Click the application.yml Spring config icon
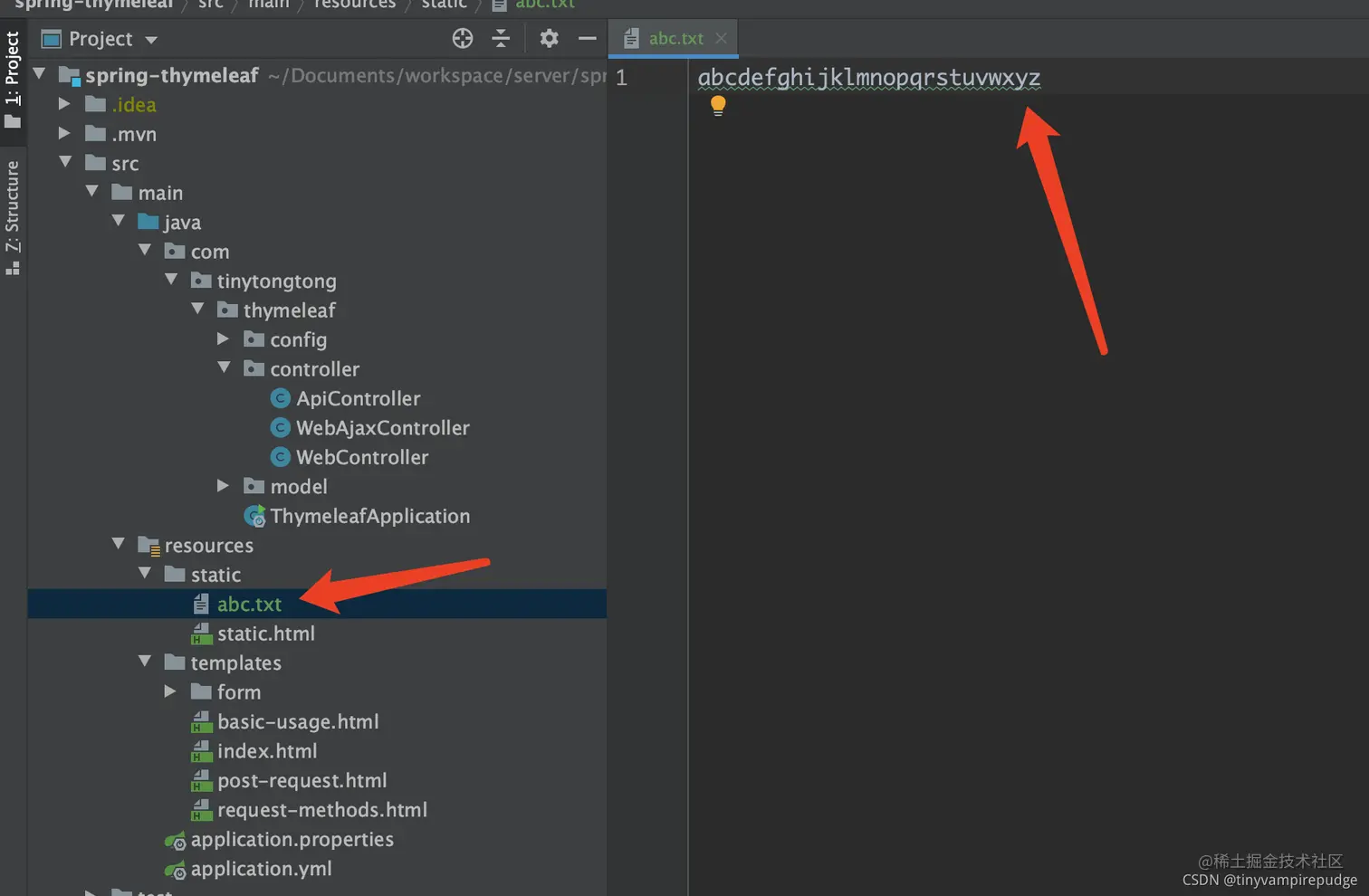The width and height of the screenshot is (1369, 896). point(175,870)
